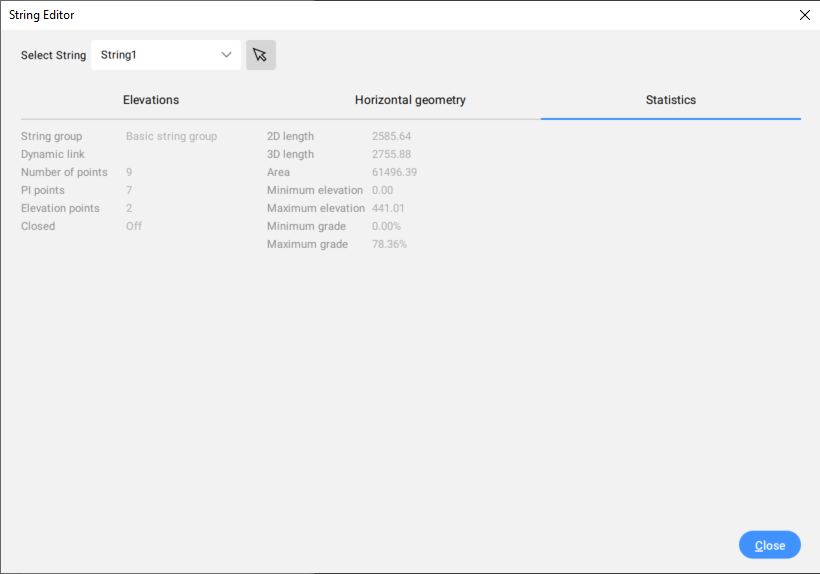Click the String Editor title bar text
This screenshot has width=820, height=574.
42,15
